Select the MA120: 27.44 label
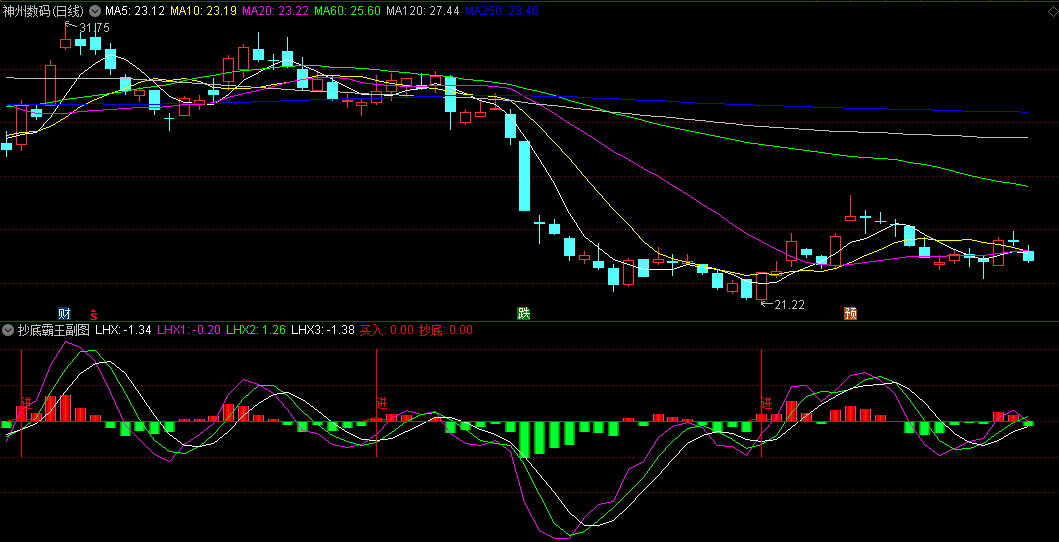 click(423, 11)
